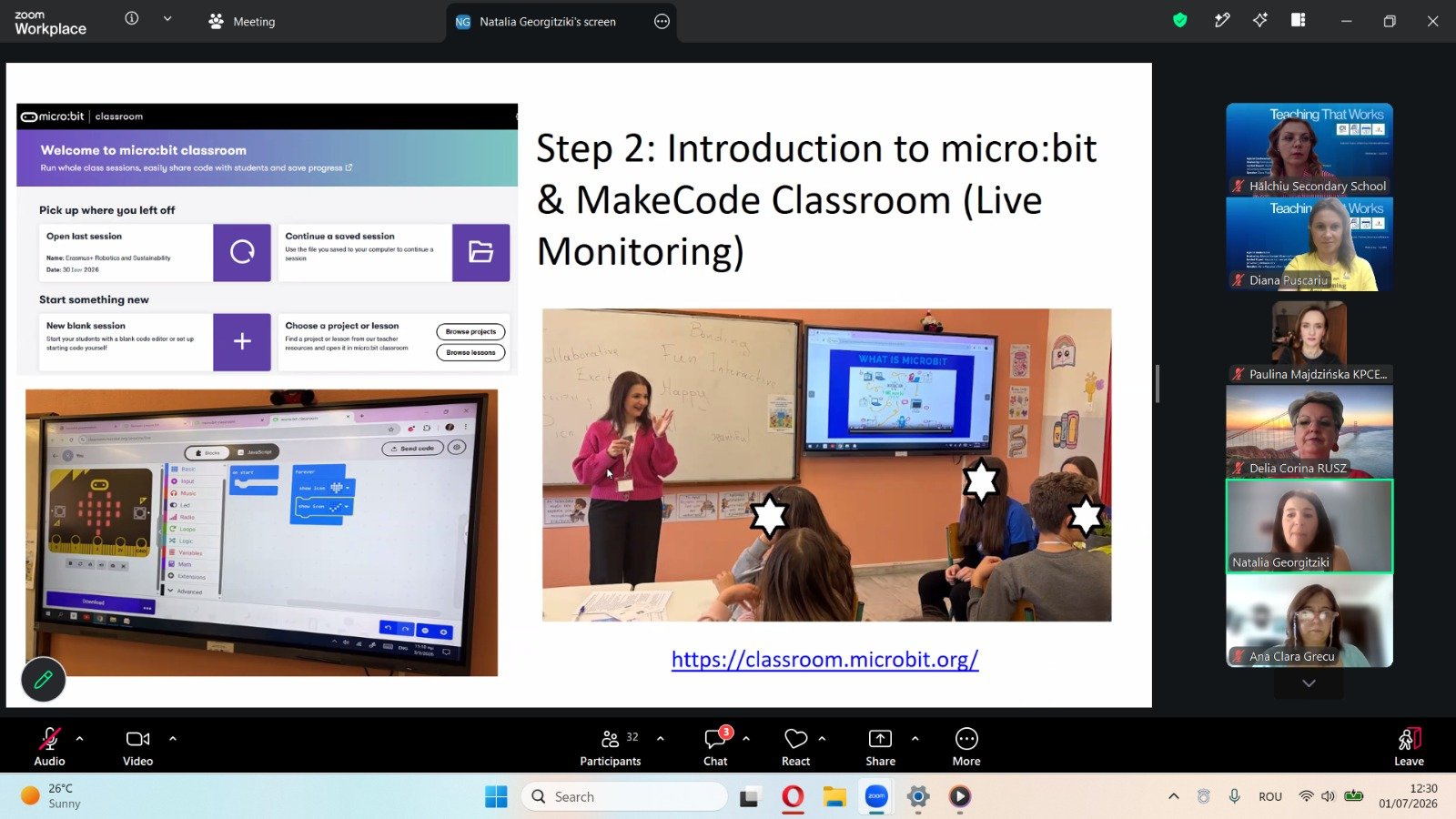
Task: Leave the meeting
Action: point(1409,747)
